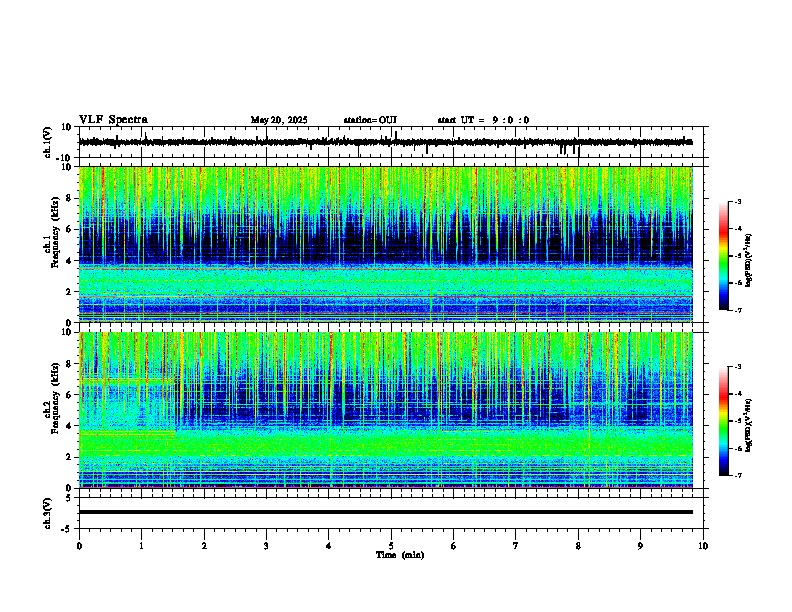Click the "ch.3(V)" axis label
Image resolution: width=792 pixels, height=612 pixels.
tap(48, 513)
